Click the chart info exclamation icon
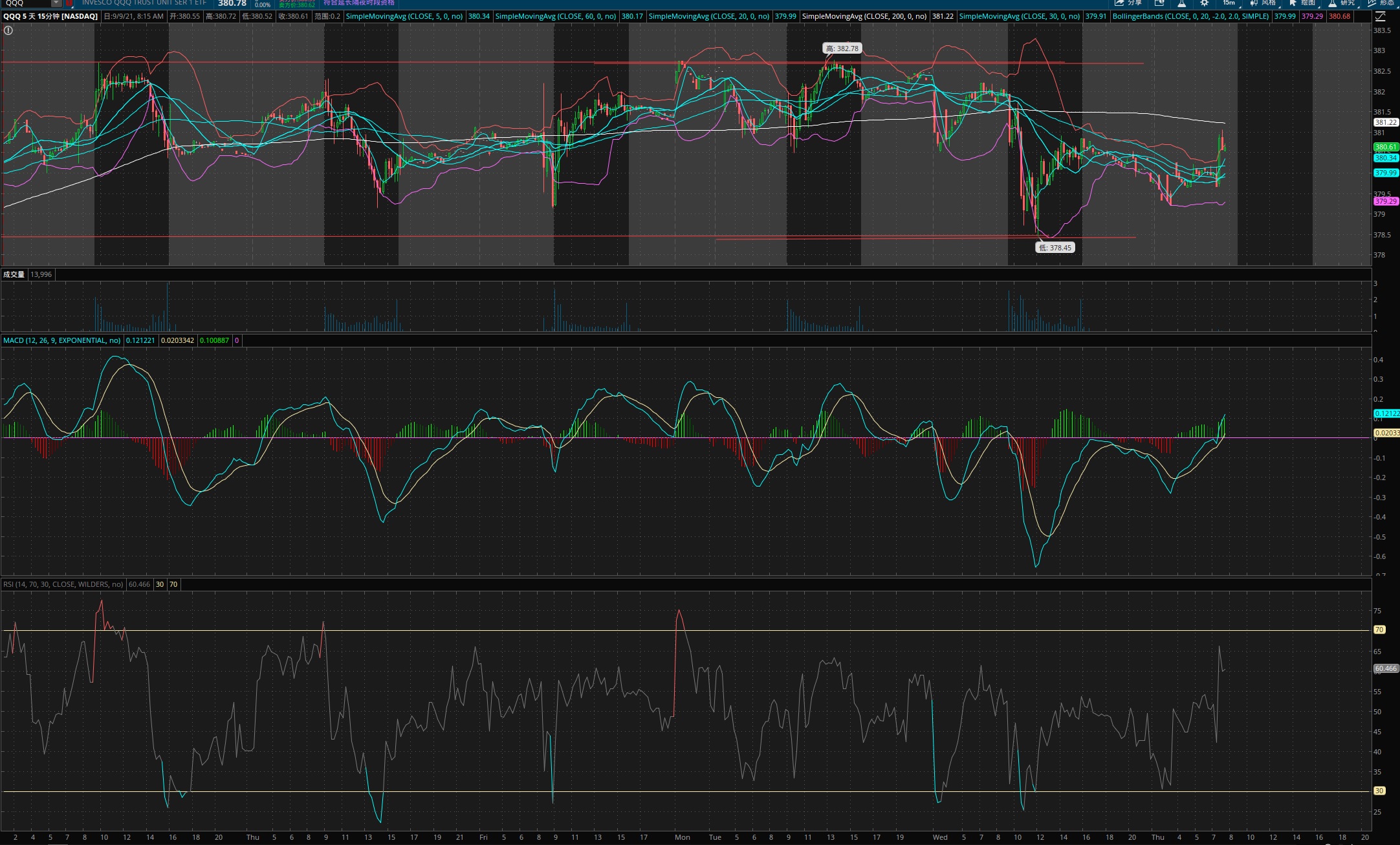Image resolution: width=1400 pixels, height=845 pixels. [x=8, y=30]
